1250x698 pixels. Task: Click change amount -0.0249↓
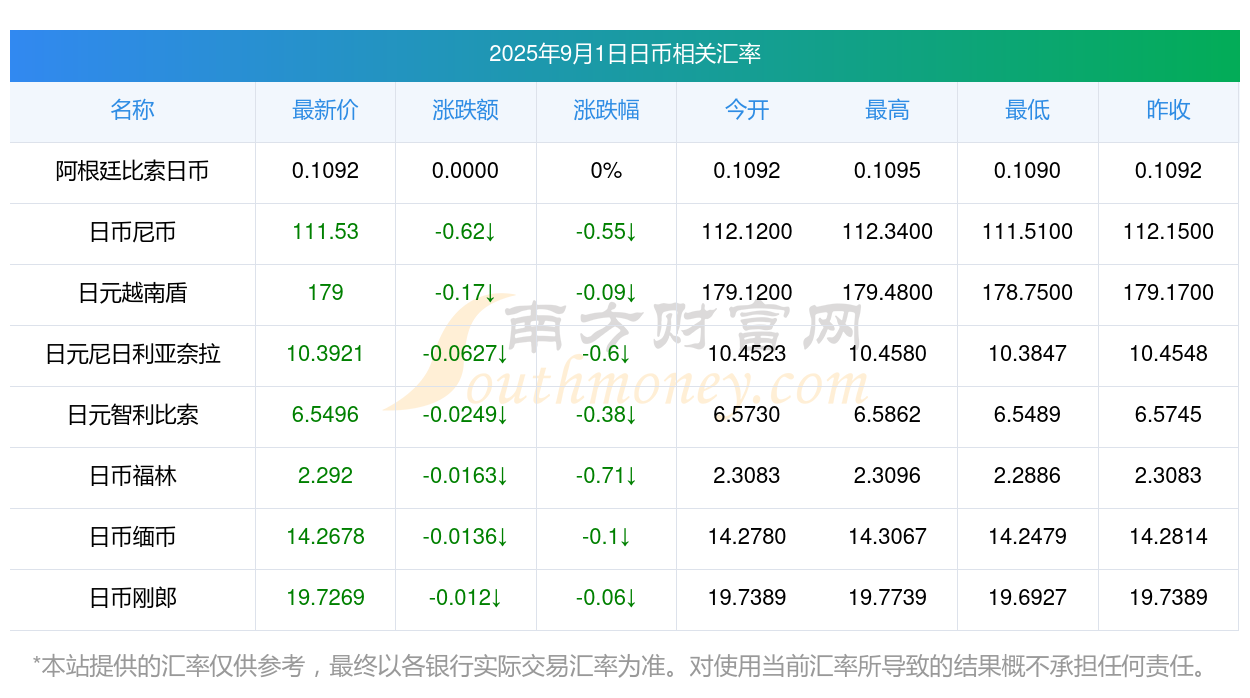tap(466, 415)
